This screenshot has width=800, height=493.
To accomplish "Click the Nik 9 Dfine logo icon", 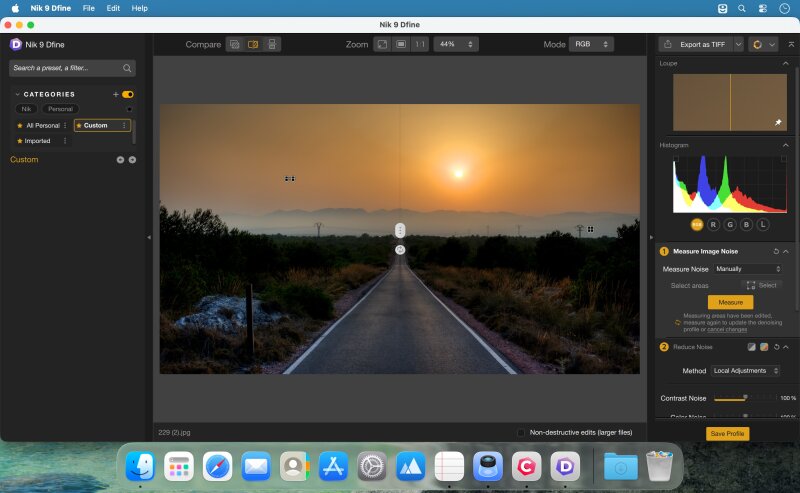I will pos(16,44).
